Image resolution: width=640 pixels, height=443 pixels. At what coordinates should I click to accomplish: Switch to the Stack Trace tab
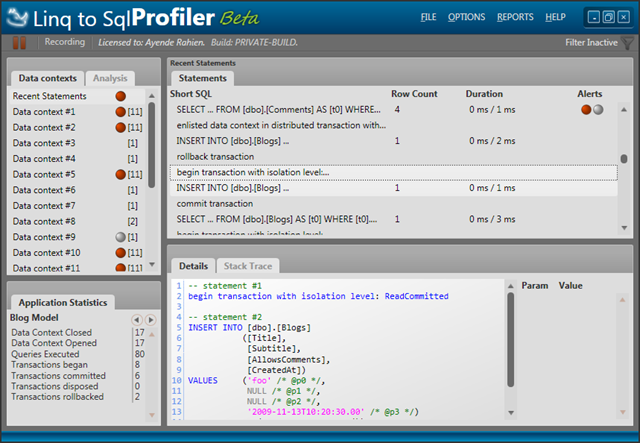(x=248, y=266)
